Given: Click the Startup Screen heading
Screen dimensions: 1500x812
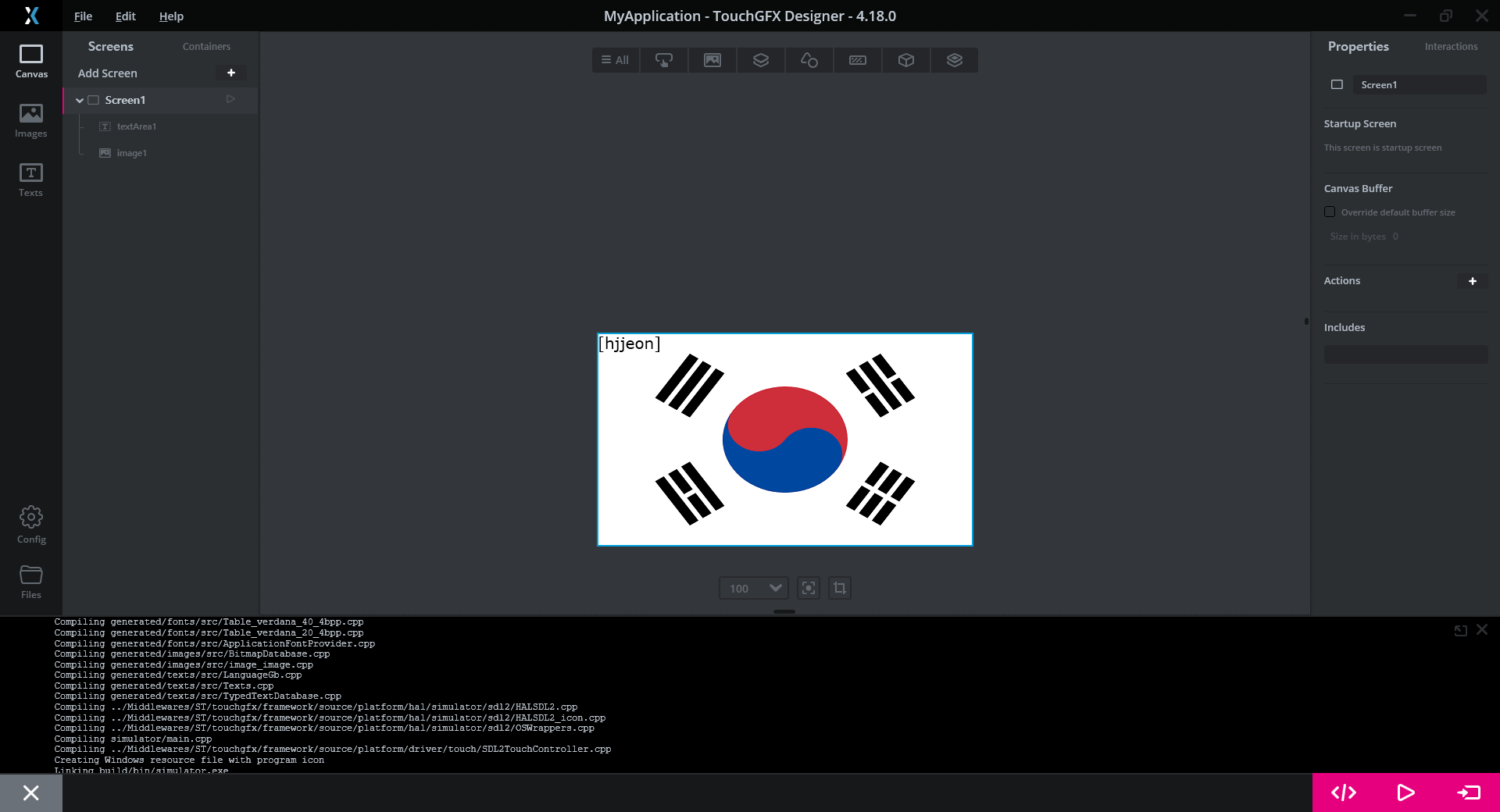Looking at the screenshot, I should (x=1360, y=123).
